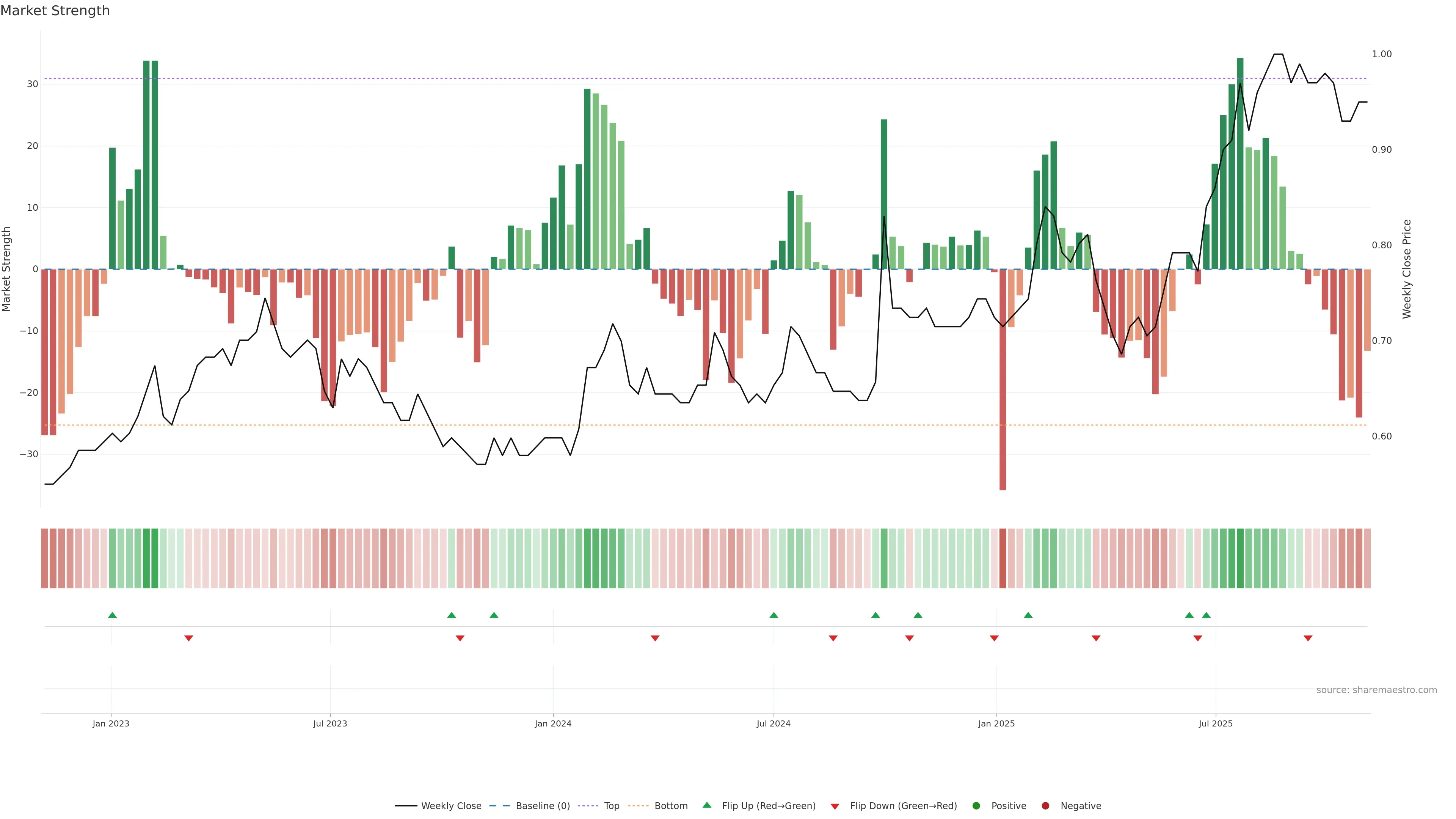
Task: Click the Weekly Close Price axis title
Action: click(x=1407, y=269)
